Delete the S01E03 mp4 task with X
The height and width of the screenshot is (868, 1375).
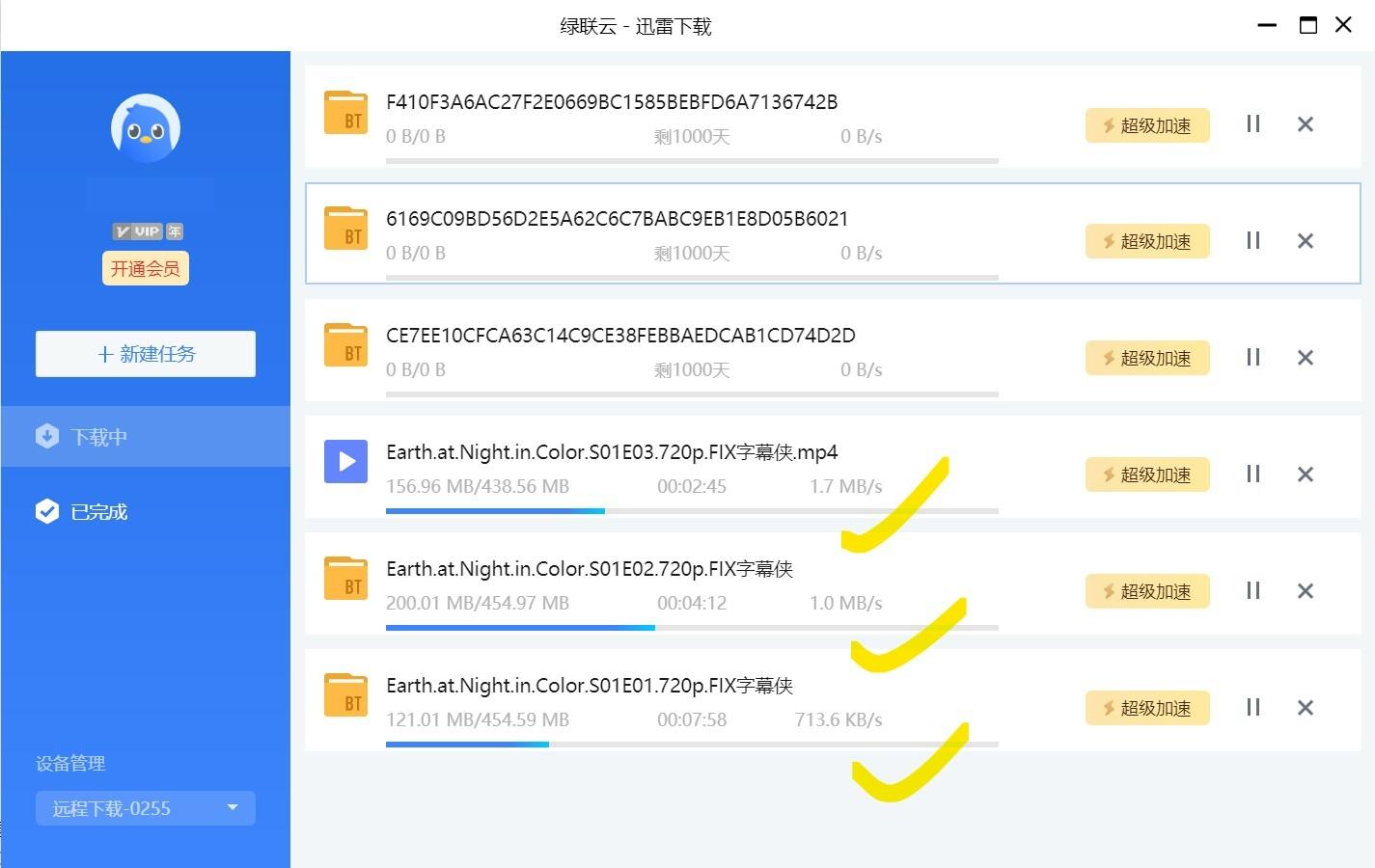point(1306,475)
